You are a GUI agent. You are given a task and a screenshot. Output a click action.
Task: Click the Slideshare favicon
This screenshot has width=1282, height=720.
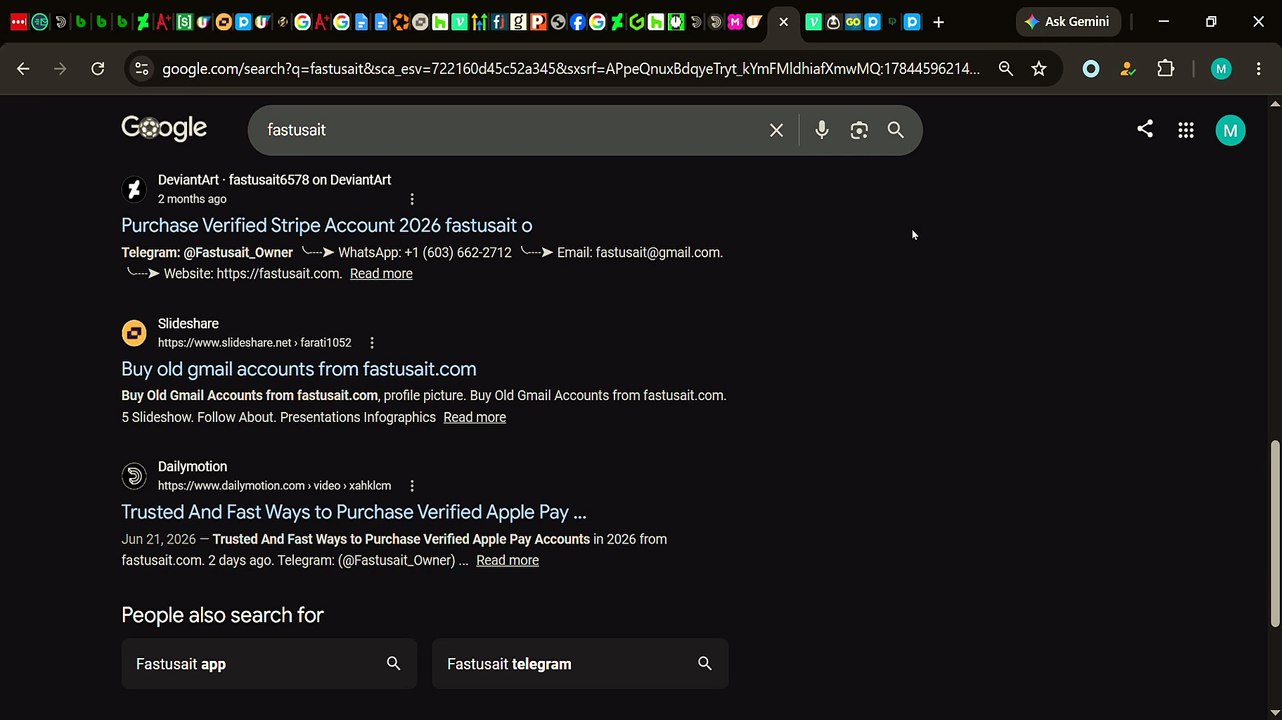tap(134, 333)
